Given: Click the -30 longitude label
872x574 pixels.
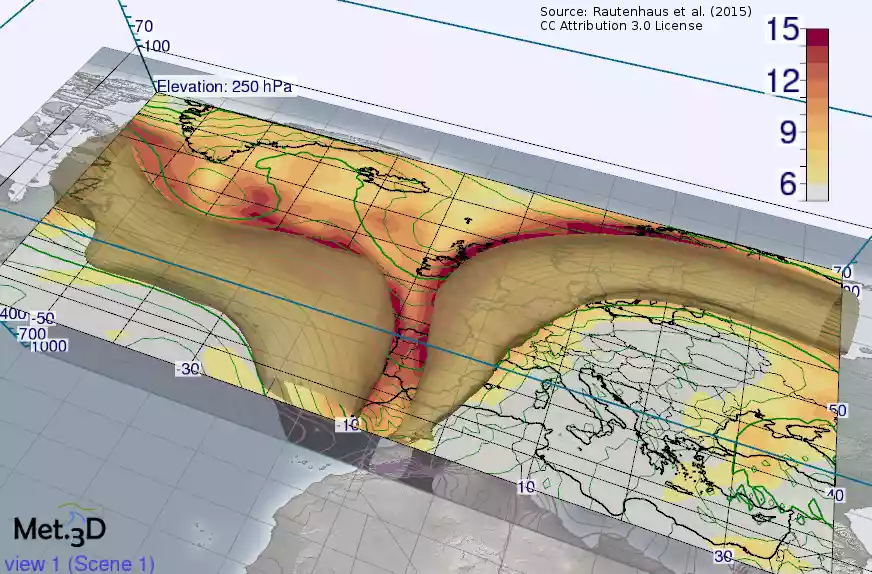Looking at the screenshot, I should click(x=188, y=368).
